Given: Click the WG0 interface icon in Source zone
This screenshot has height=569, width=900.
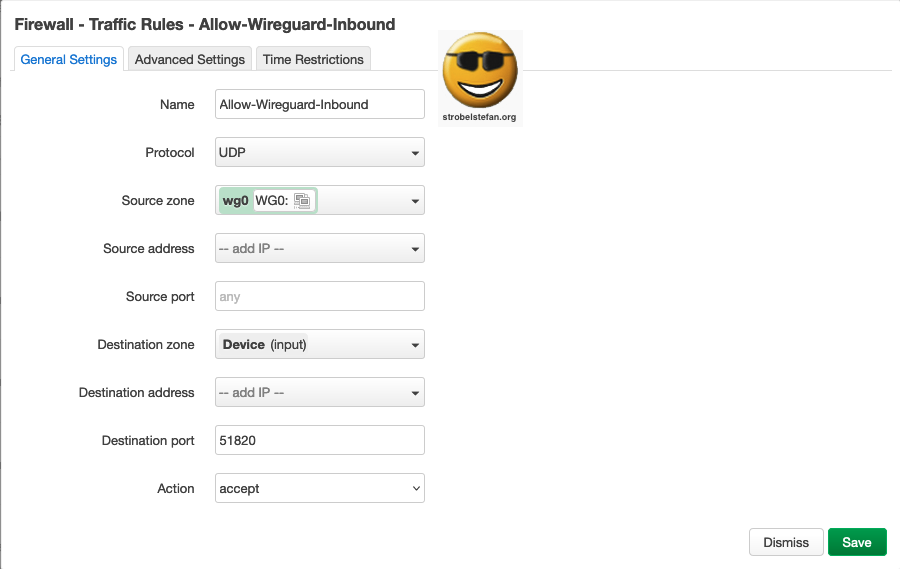Looking at the screenshot, I should coord(302,200).
